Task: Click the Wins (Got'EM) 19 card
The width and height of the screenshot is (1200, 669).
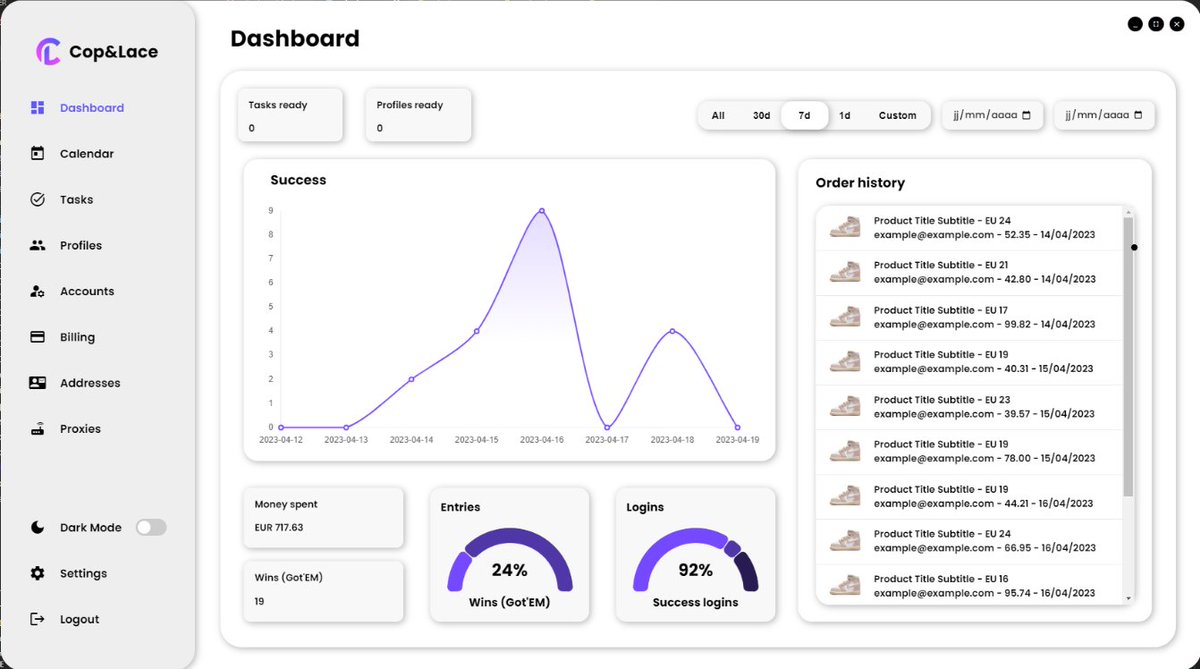Action: coord(323,591)
